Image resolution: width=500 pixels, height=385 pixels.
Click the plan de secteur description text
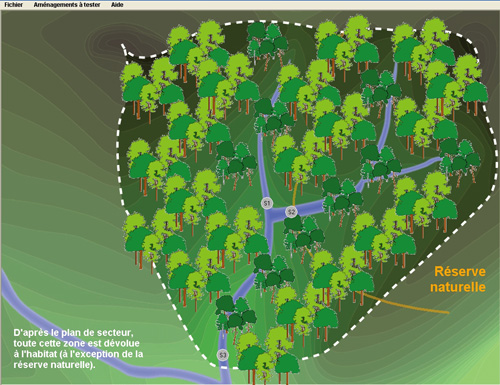pyautogui.click(x=78, y=349)
